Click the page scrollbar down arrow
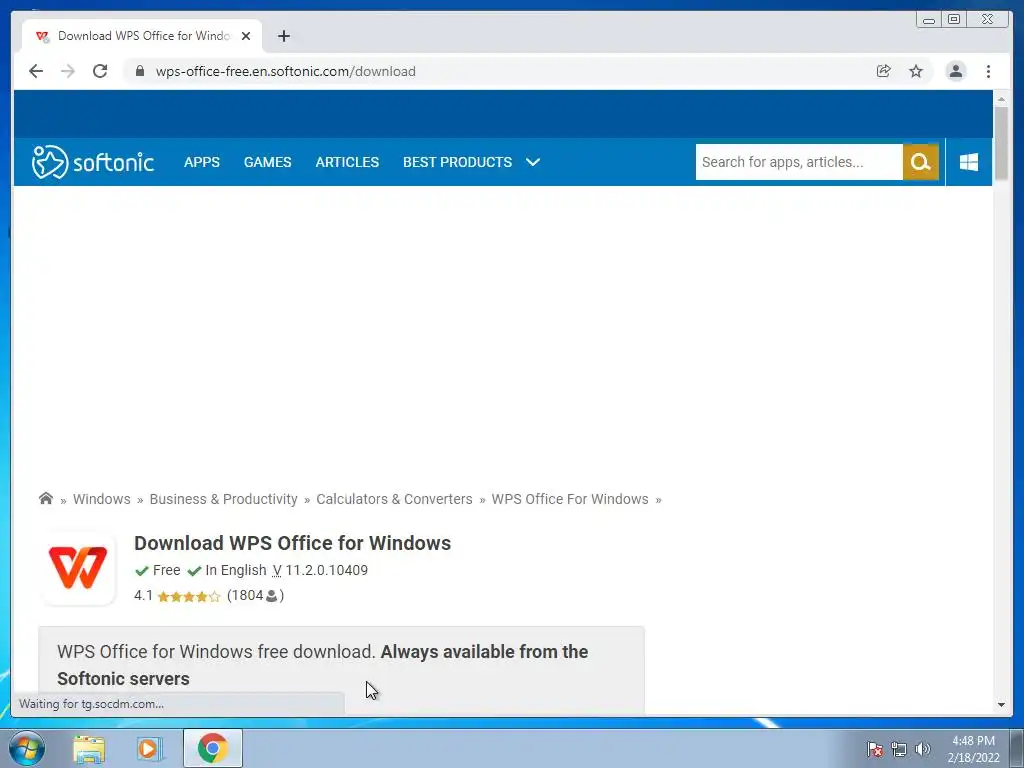The height and width of the screenshot is (768, 1024). tap(1001, 705)
